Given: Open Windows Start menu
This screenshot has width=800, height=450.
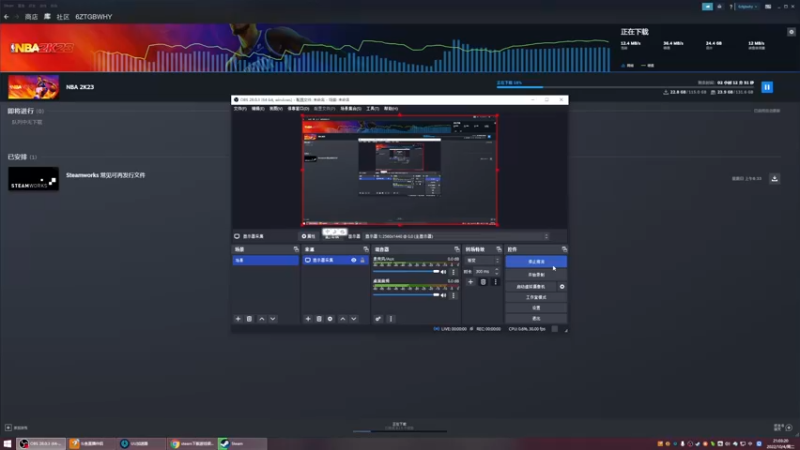Looking at the screenshot, I should (x=7, y=443).
